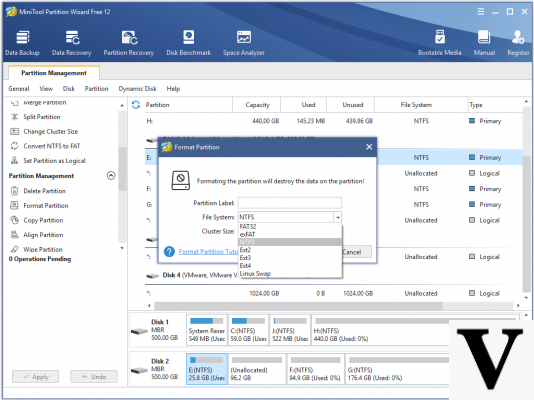Select the F: partition row

334,189
